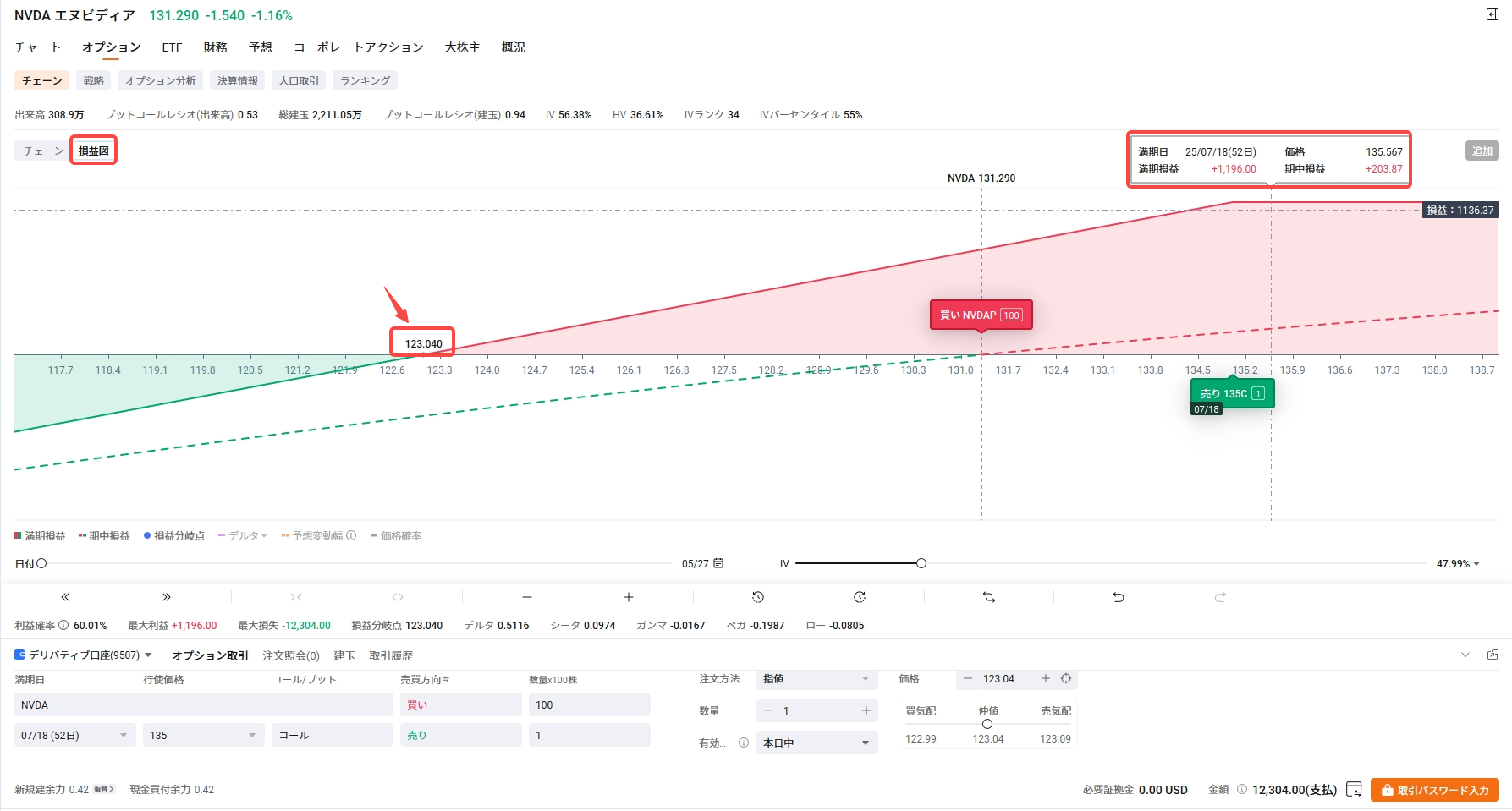Open the 指値 order type dropdown
Viewport: 1512px width, 811px height.
click(816, 678)
